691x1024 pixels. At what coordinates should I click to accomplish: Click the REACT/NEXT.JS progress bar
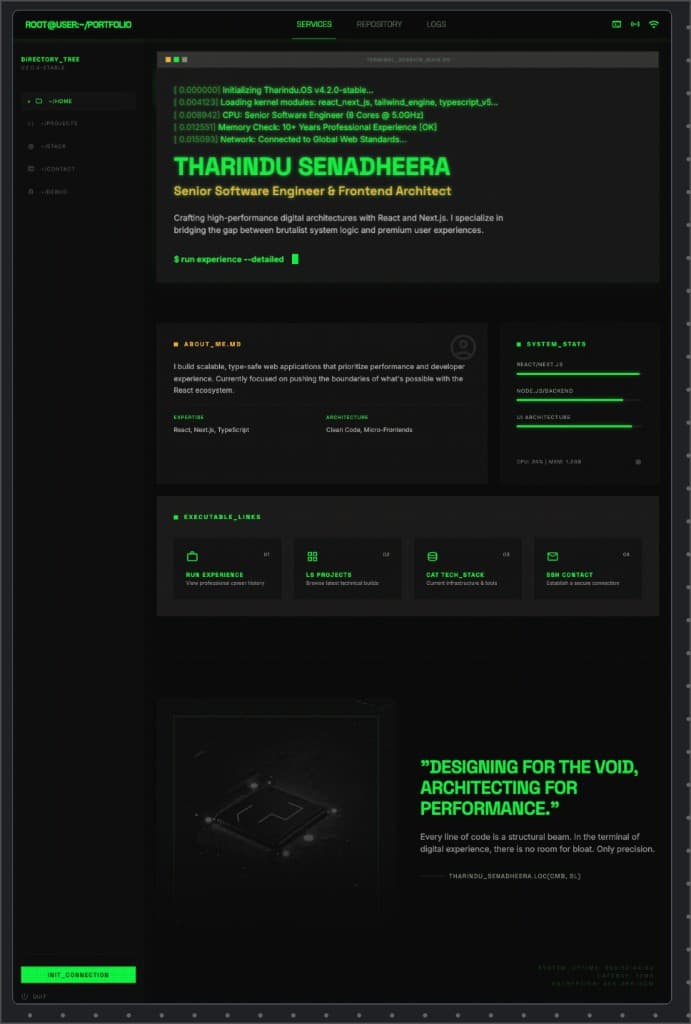click(x=578, y=374)
